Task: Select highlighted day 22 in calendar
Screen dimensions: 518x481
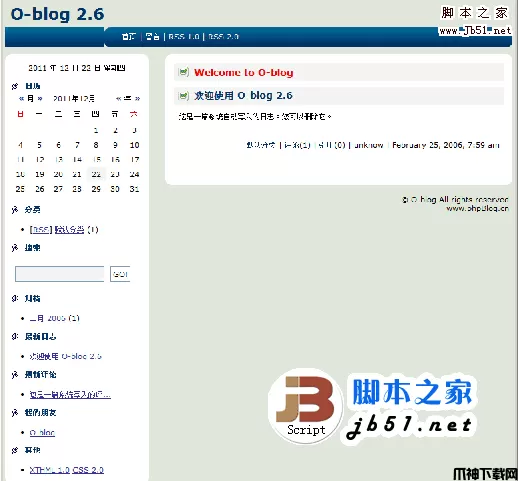Action: pyautogui.click(x=96, y=174)
